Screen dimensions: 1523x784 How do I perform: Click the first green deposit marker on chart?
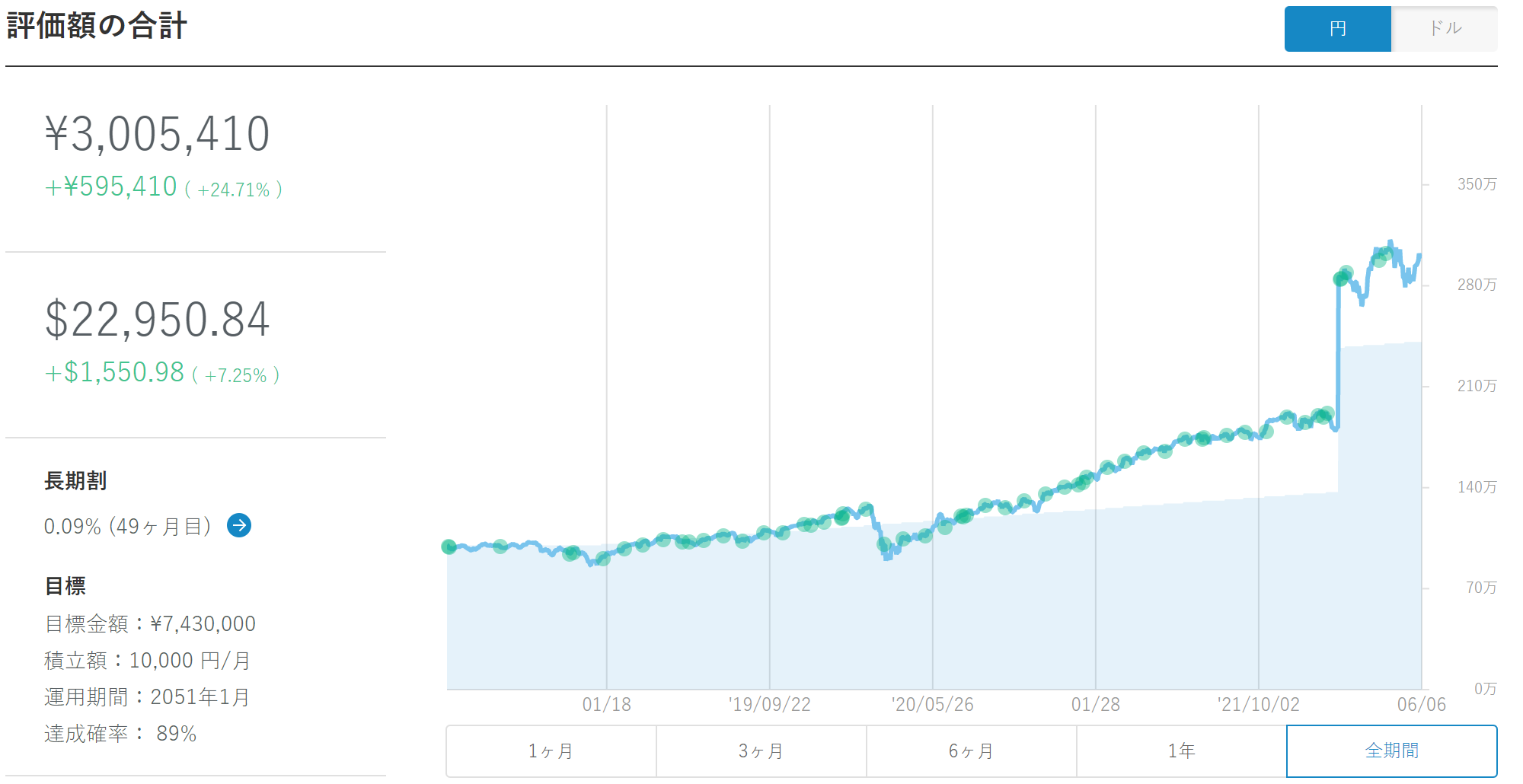coord(449,547)
